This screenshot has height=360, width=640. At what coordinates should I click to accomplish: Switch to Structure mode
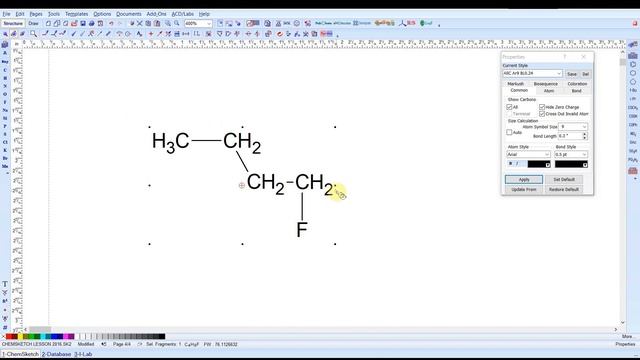(13, 24)
